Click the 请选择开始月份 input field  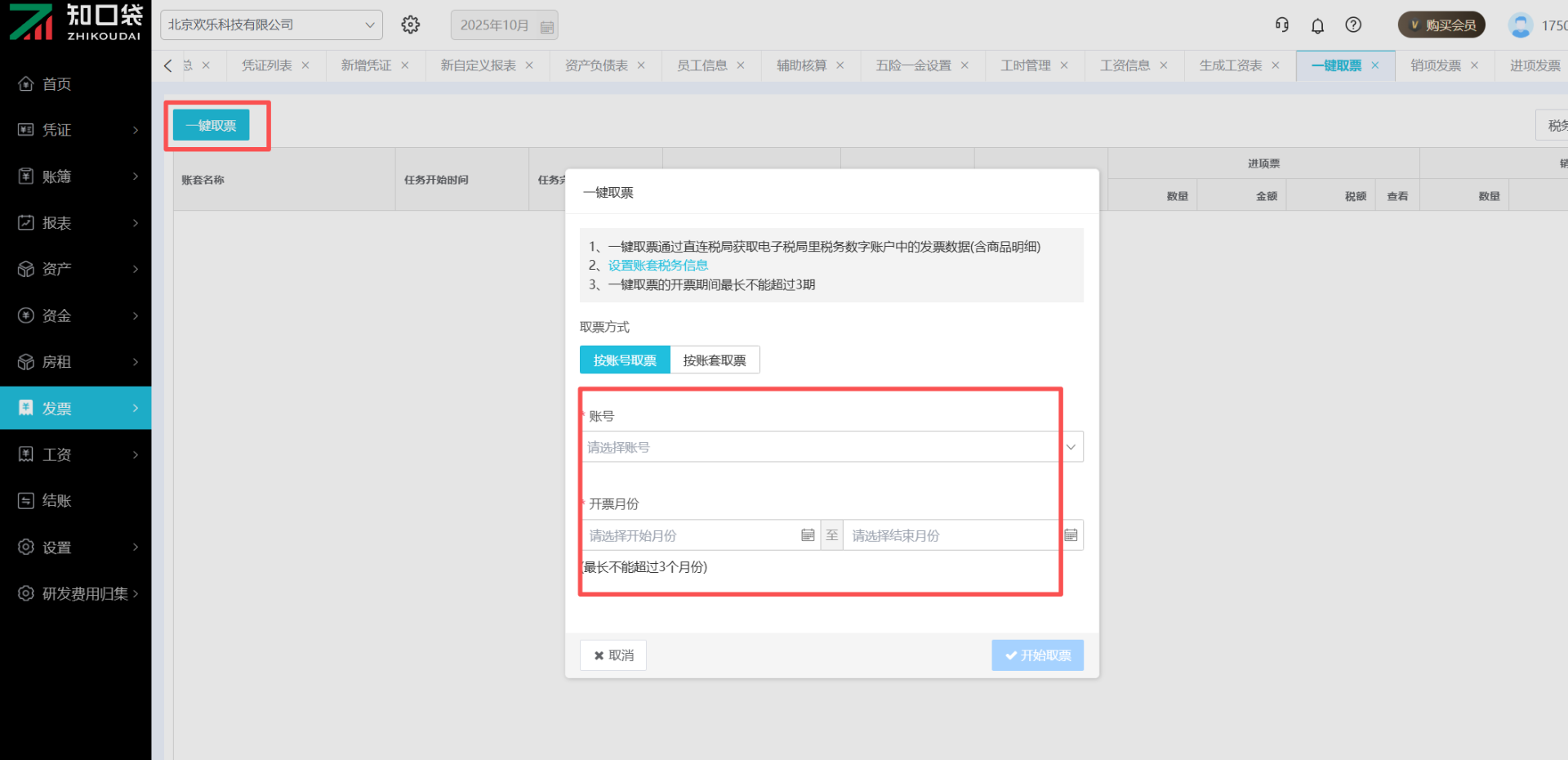[693, 535]
